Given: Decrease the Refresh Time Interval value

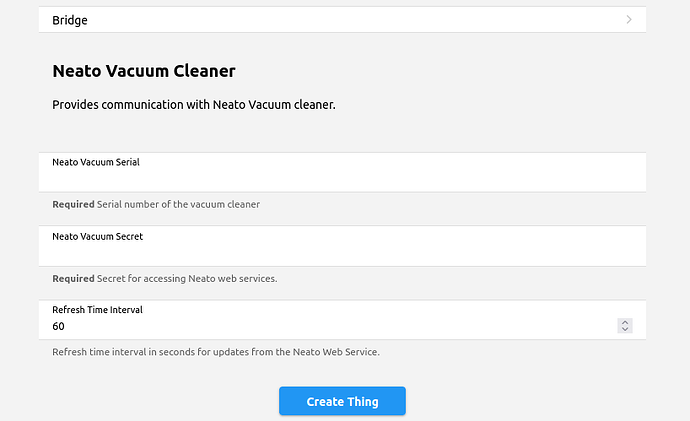Looking at the screenshot, I should click(625, 329).
